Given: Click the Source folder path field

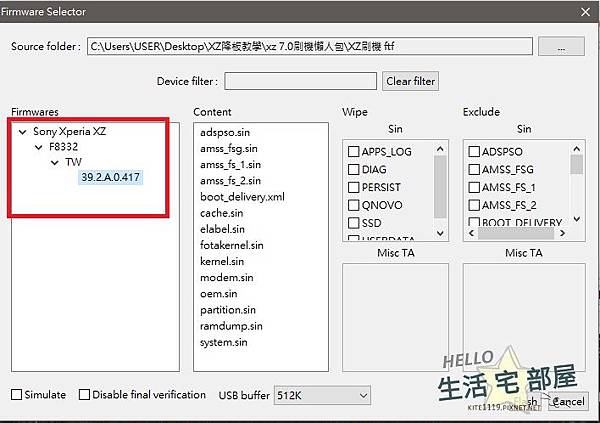Looking at the screenshot, I should (x=310, y=46).
